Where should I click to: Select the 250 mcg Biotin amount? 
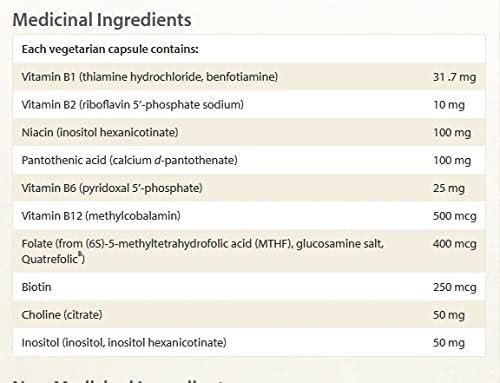(x=455, y=287)
